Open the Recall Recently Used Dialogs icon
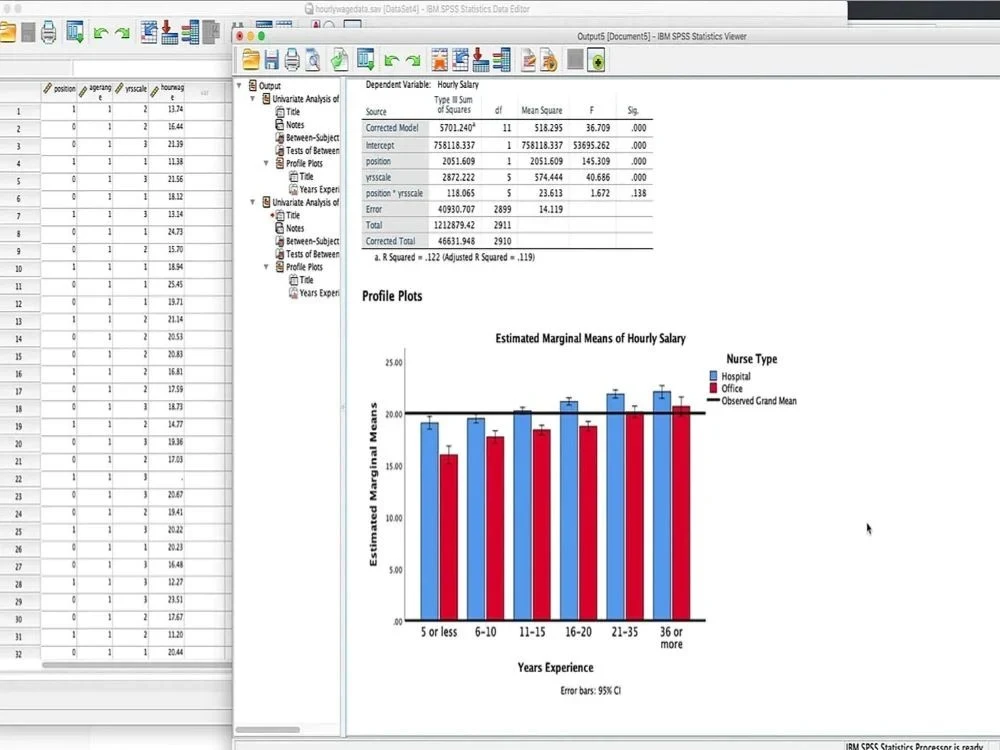Screen dimensions: 1000x750 coord(339,59)
